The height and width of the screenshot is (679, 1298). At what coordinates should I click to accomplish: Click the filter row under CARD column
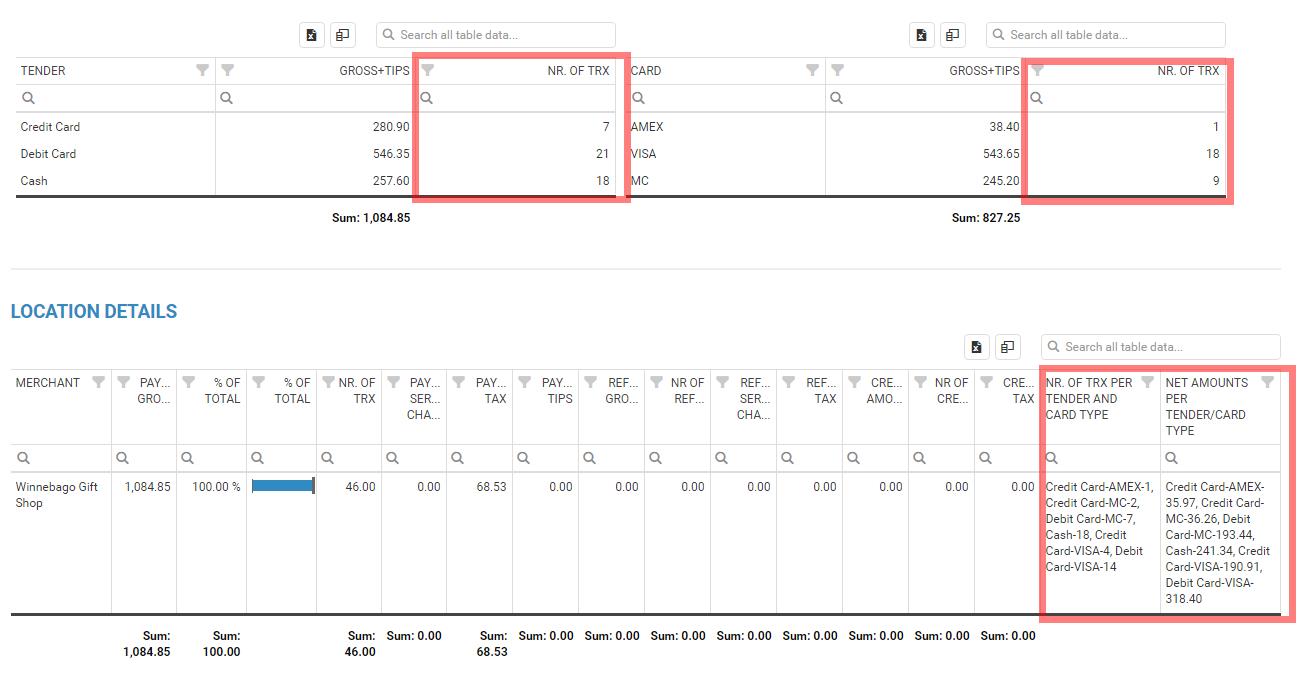click(x=726, y=98)
